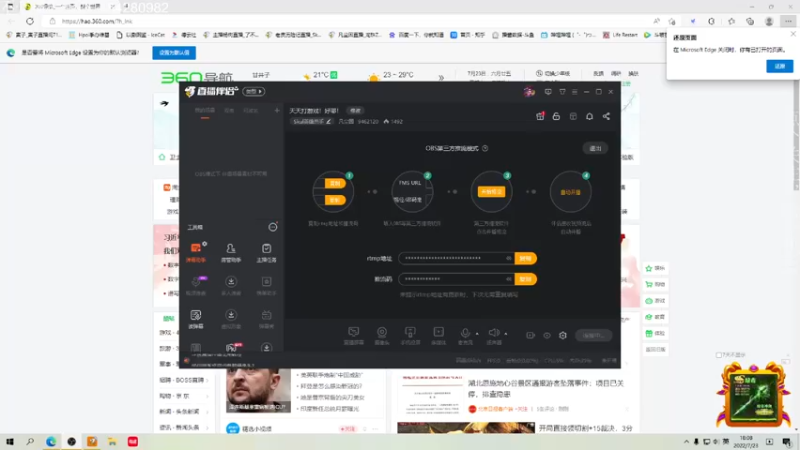The height and width of the screenshot is (450, 800).
Task: Click the highlighted tool in third toolbox row
Action: tap(196, 319)
